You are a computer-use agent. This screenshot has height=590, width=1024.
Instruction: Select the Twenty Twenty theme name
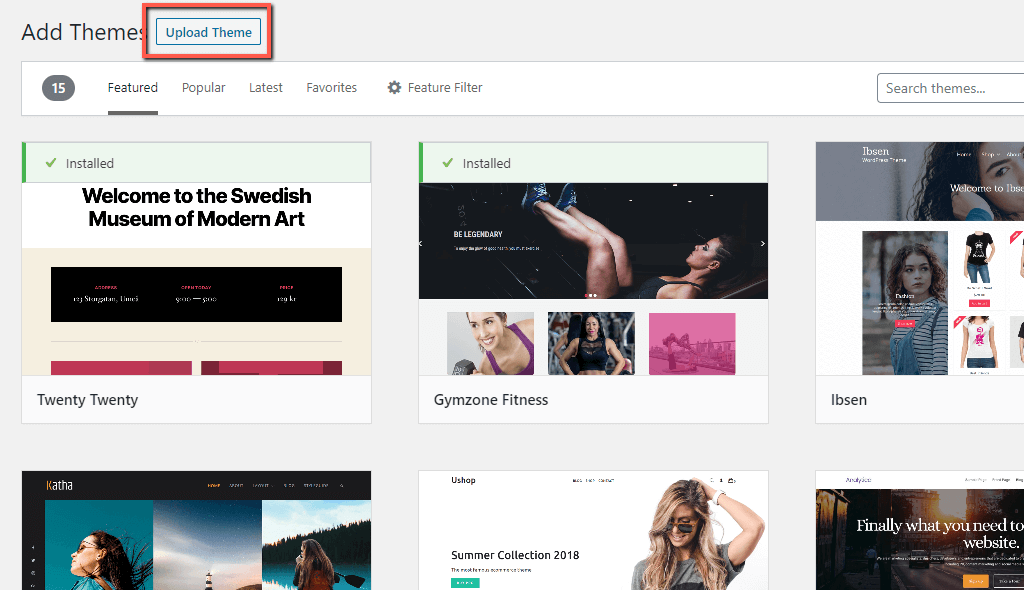(88, 400)
